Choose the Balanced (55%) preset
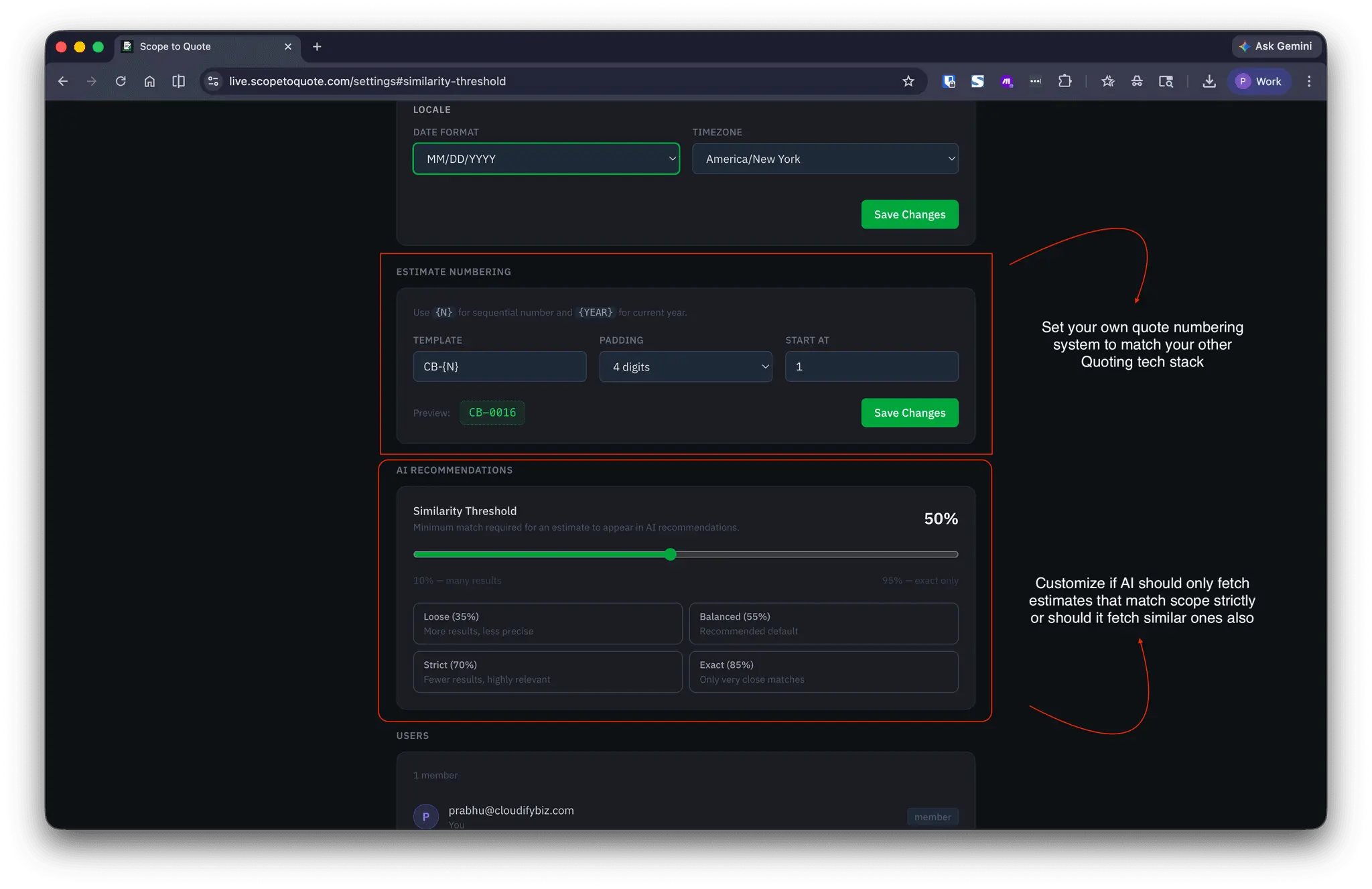Viewport: 1372px width, 889px height. (823, 624)
